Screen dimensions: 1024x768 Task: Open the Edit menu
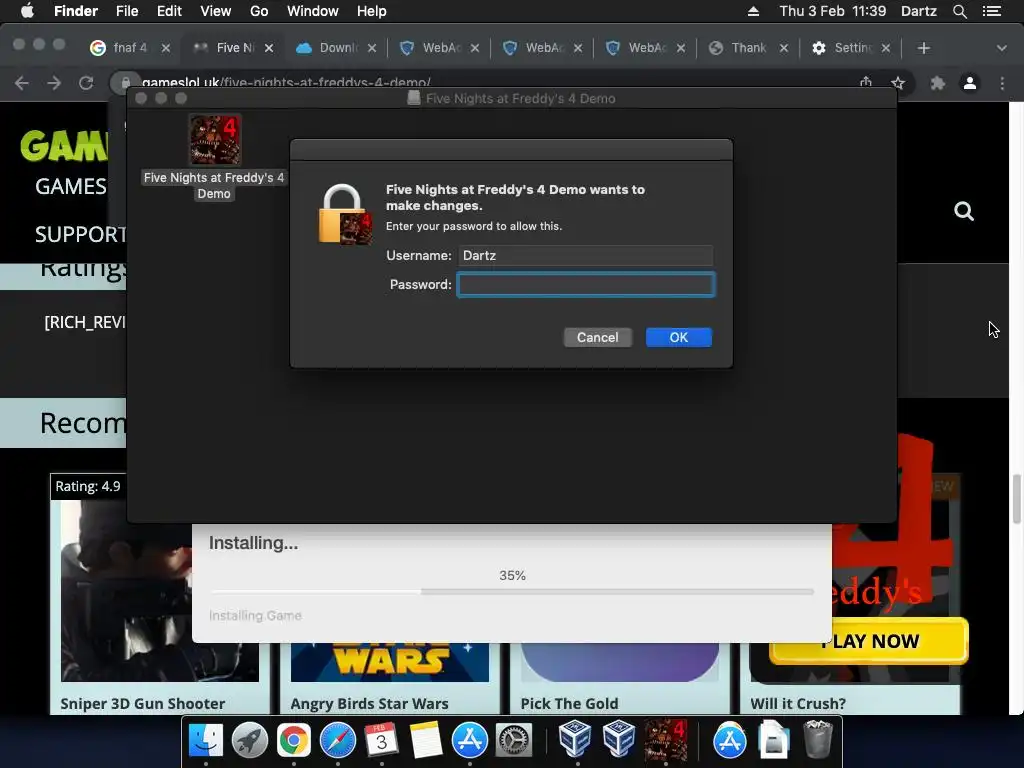pyautogui.click(x=169, y=11)
